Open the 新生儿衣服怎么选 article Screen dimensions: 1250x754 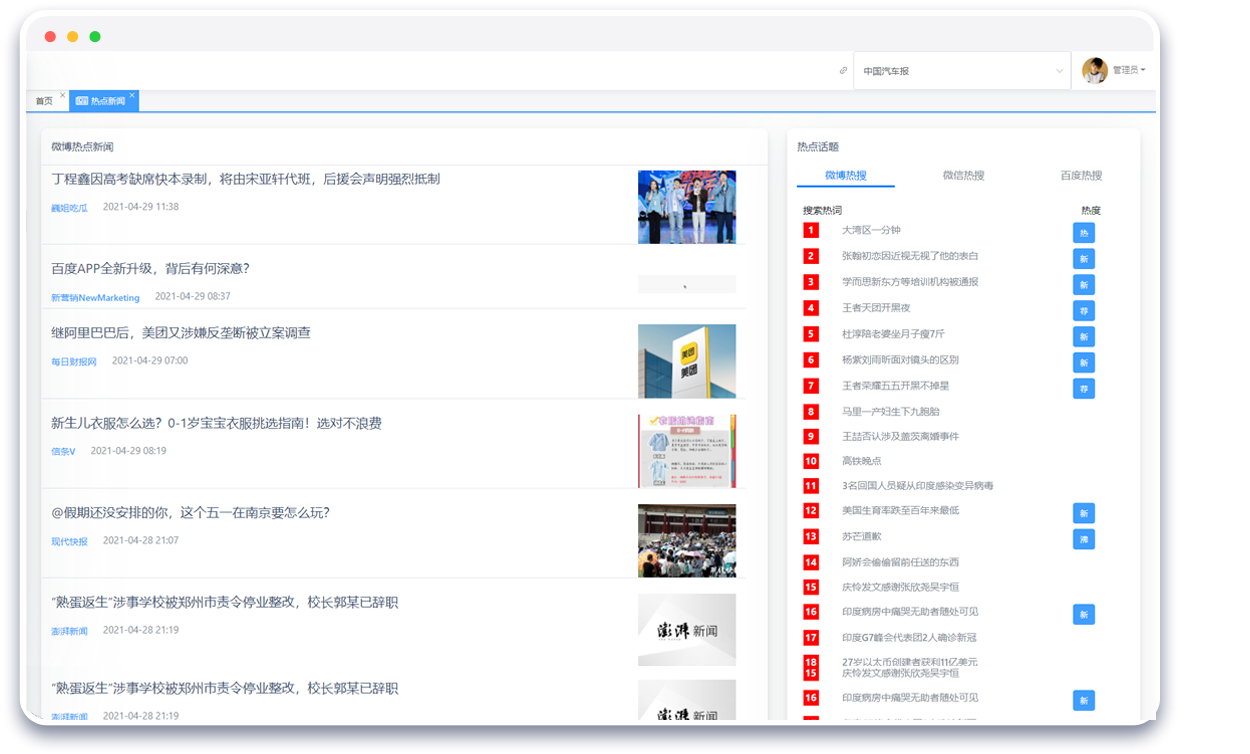pyautogui.click(x=216, y=423)
